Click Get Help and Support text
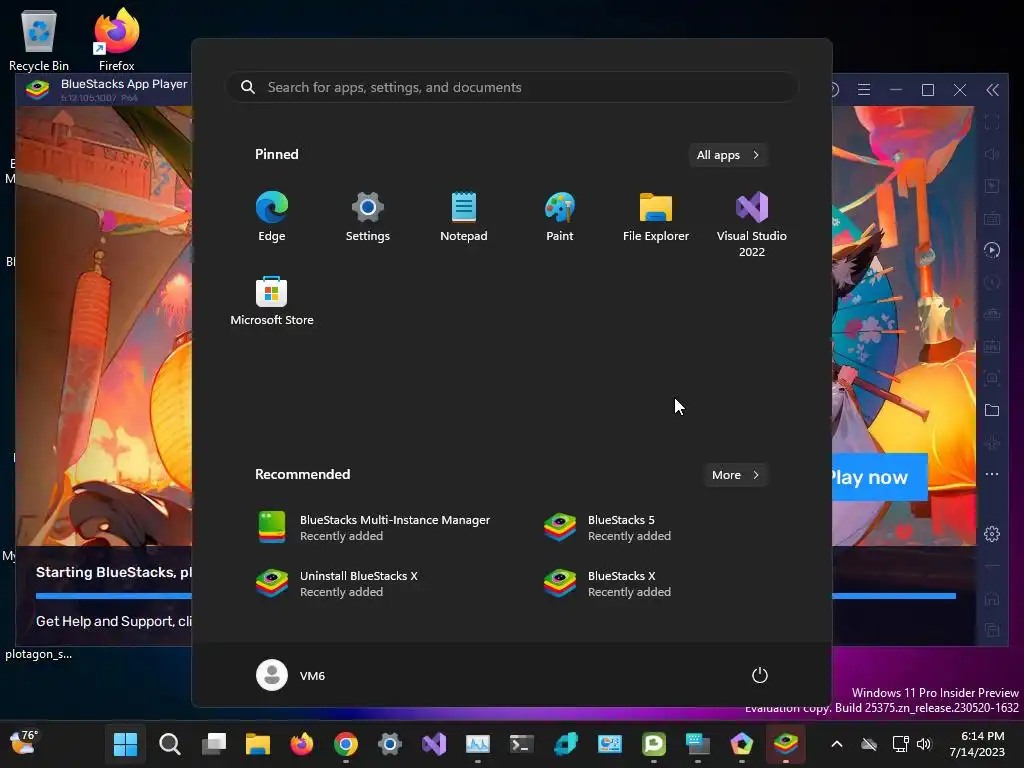This screenshot has width=1024, height=768. [114, 621]
